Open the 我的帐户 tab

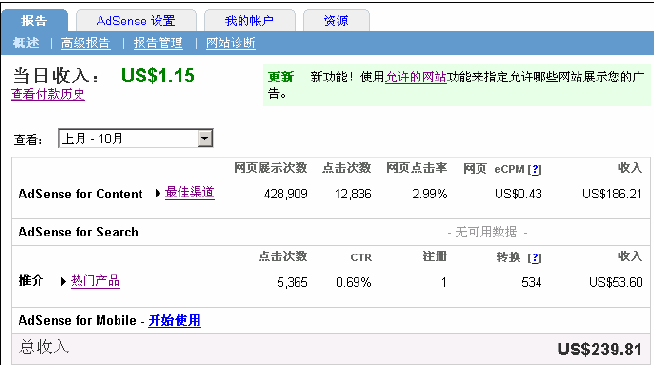tap(249, 20)
